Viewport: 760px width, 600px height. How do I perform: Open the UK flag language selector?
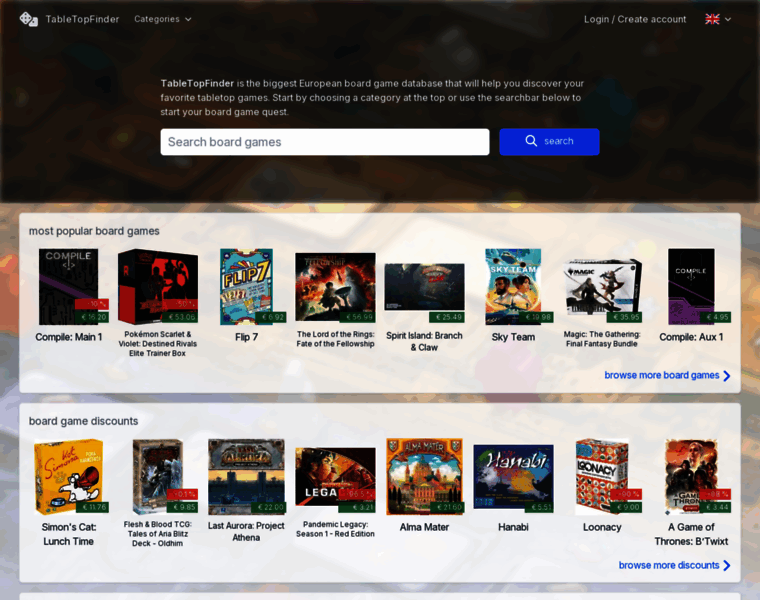pos(718,19)
